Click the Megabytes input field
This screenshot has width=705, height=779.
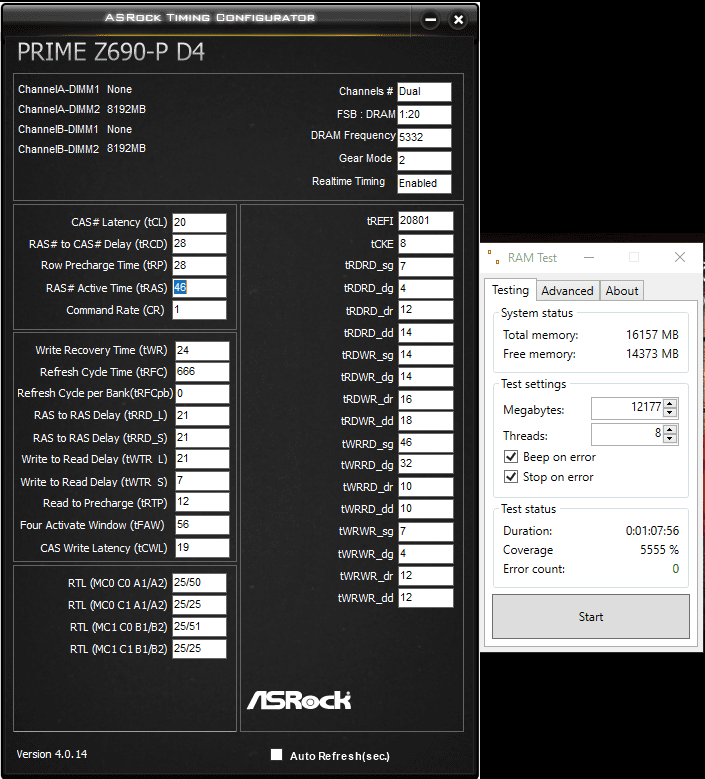627,408
